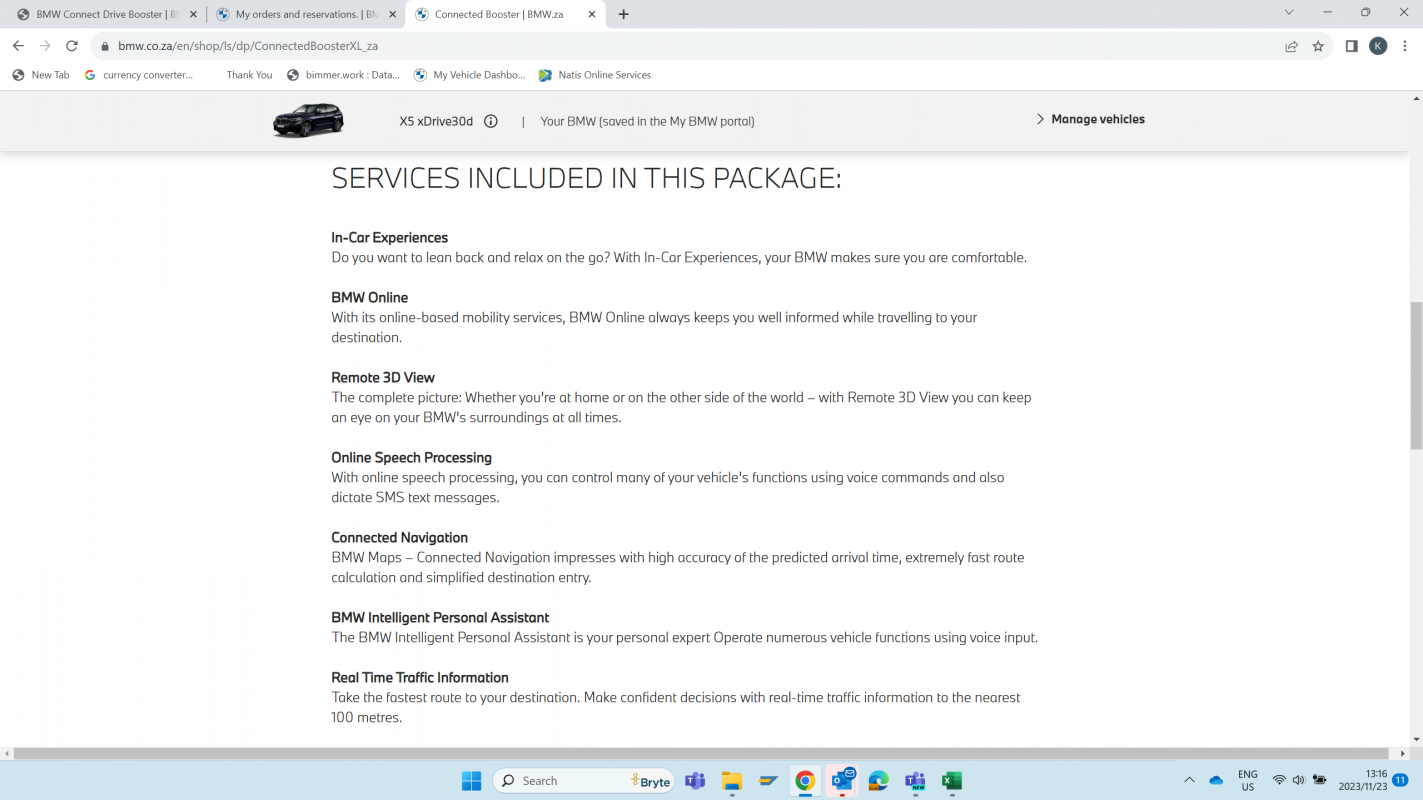Image resolution: width=1423 pixels, height=800 pixels.
Task: Open the OneDrive tray icon
Action: 1216,780
